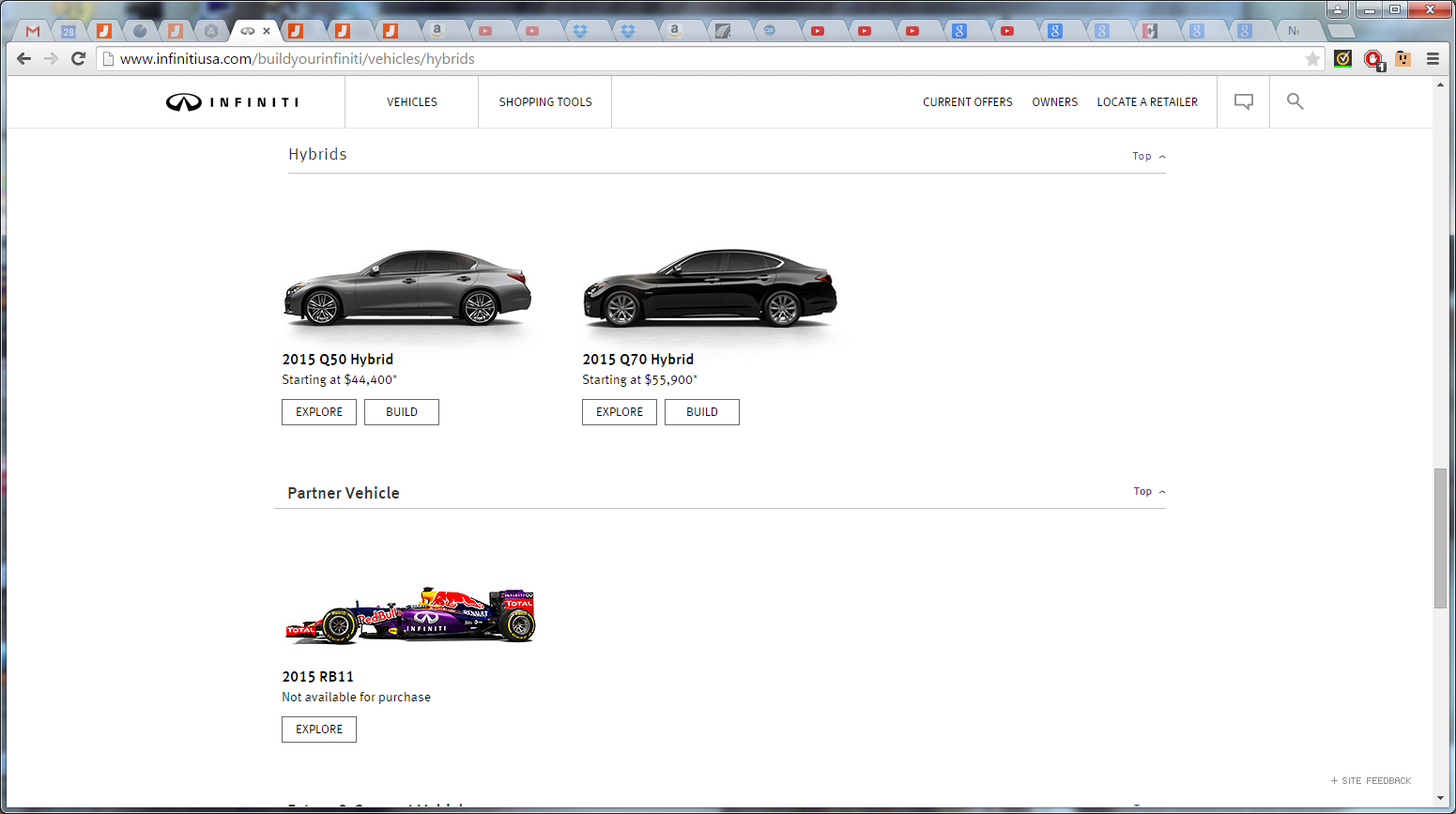Click the vertical scrollbar thumb

(x=1440, y=538)
